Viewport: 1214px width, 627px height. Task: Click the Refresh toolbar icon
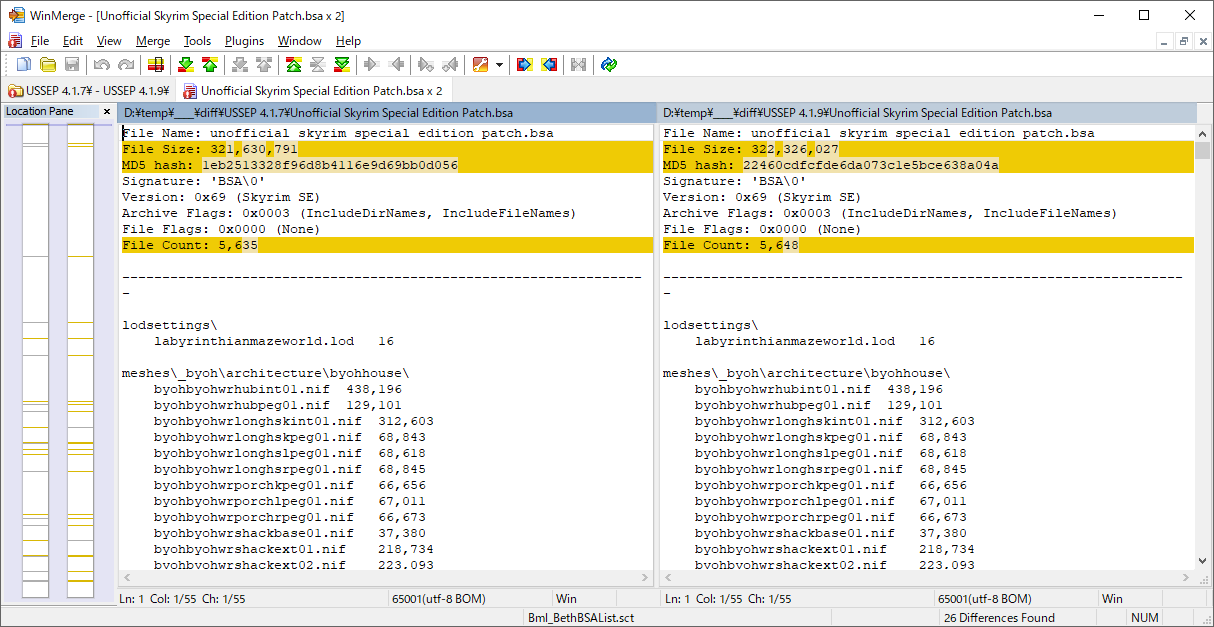point(609,65)
